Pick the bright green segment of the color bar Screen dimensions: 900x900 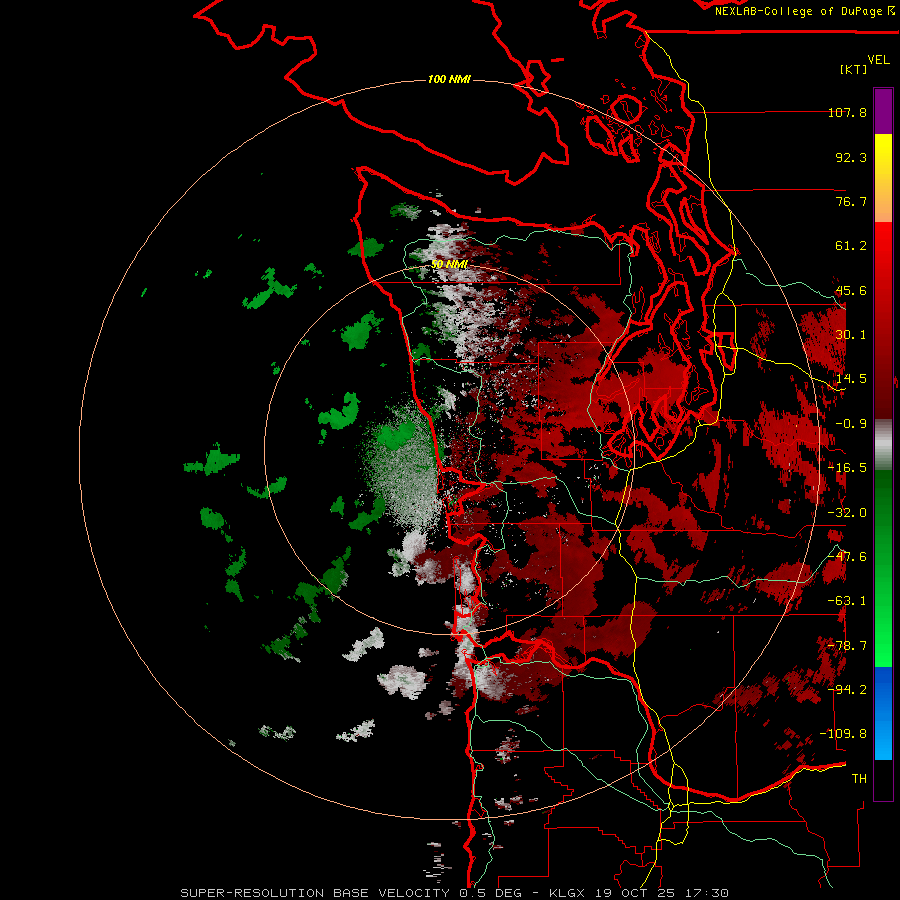click(883, 568)
